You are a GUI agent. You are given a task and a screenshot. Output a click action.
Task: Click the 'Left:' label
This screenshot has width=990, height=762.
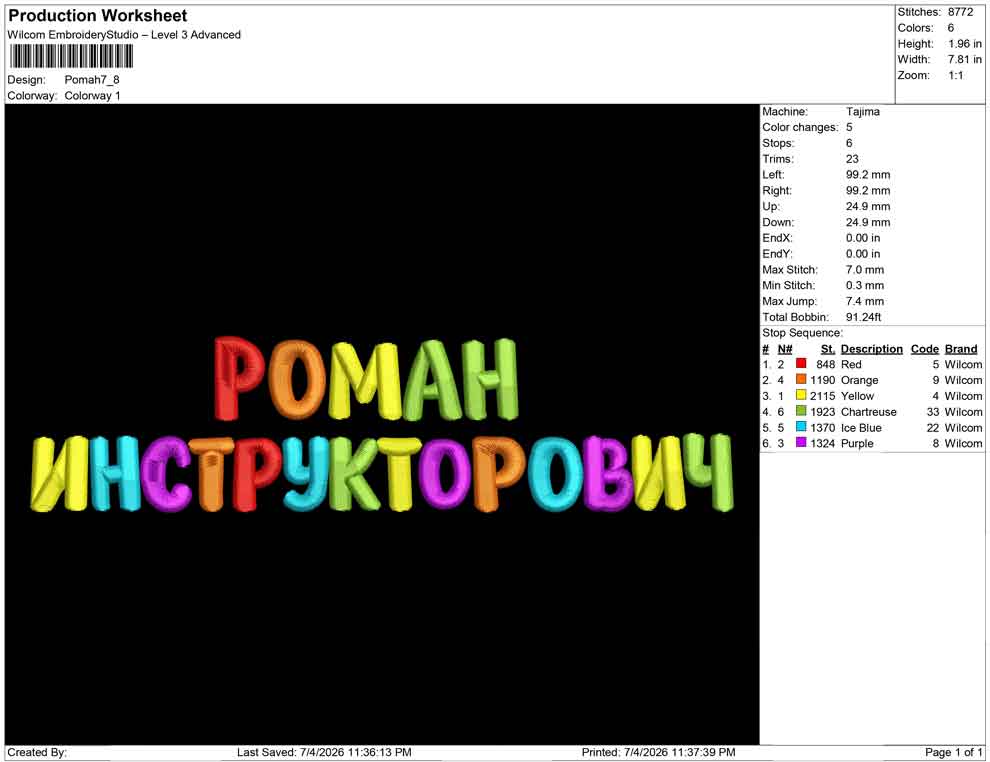(x=773, y=174)
